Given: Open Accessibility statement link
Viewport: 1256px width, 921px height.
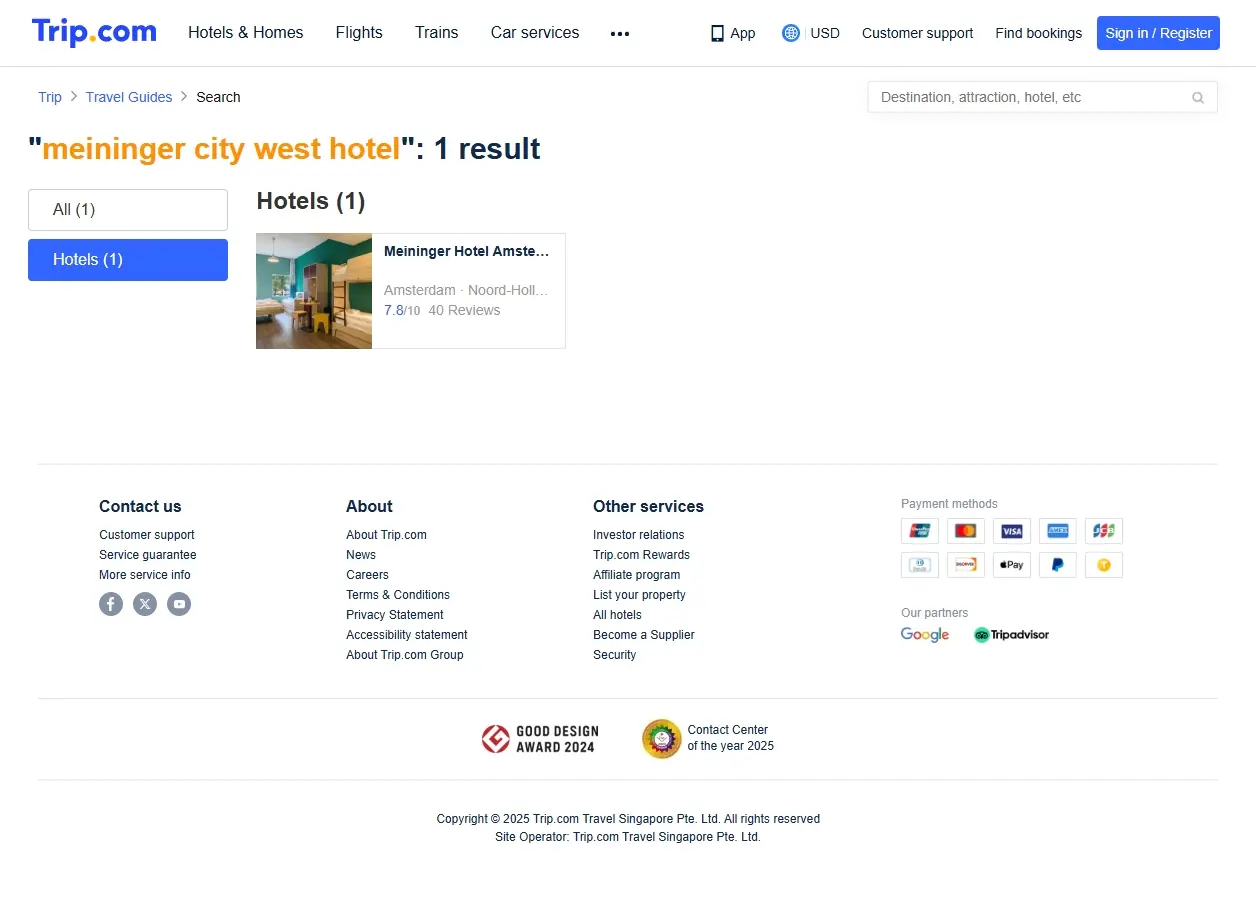Looking at the screenshot, I should pos(407,635).
